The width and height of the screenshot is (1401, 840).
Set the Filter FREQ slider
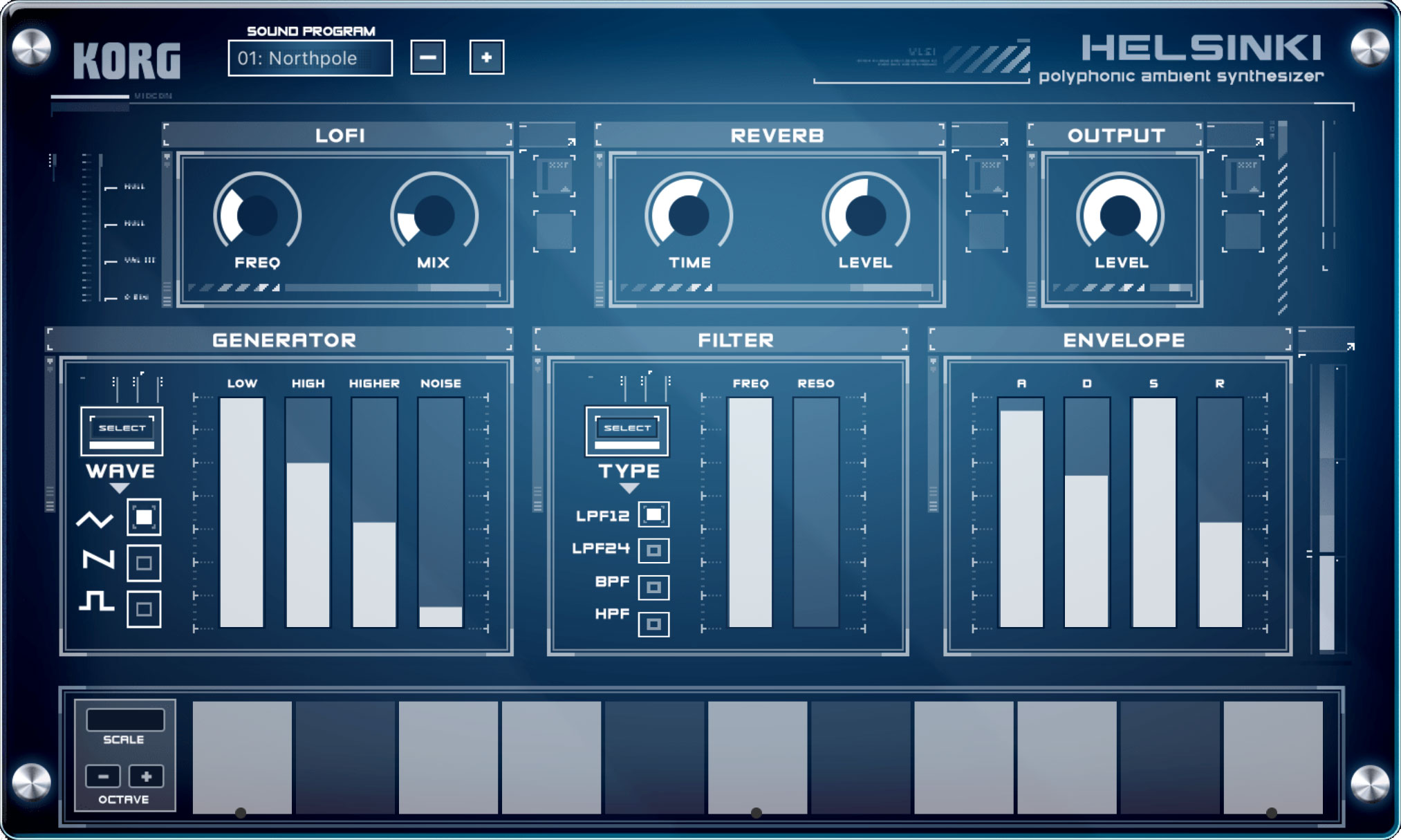point(750,512)
